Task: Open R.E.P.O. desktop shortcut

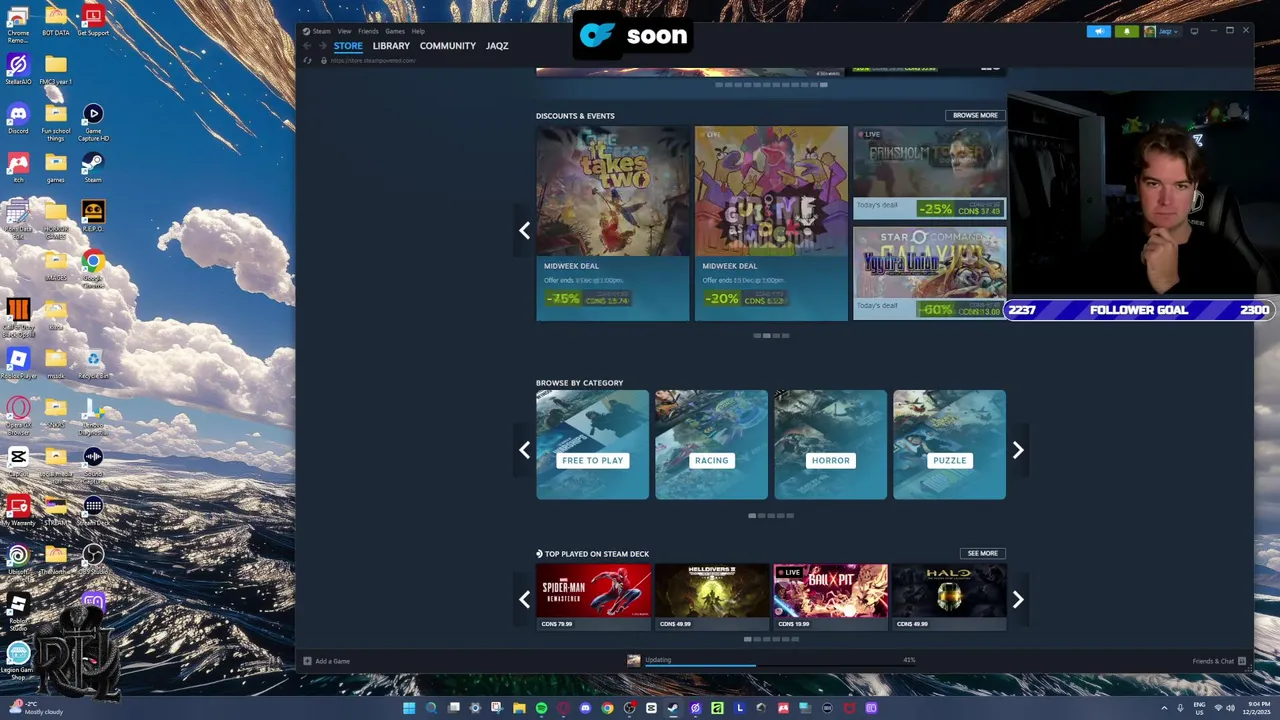Action: pos(93,216)
